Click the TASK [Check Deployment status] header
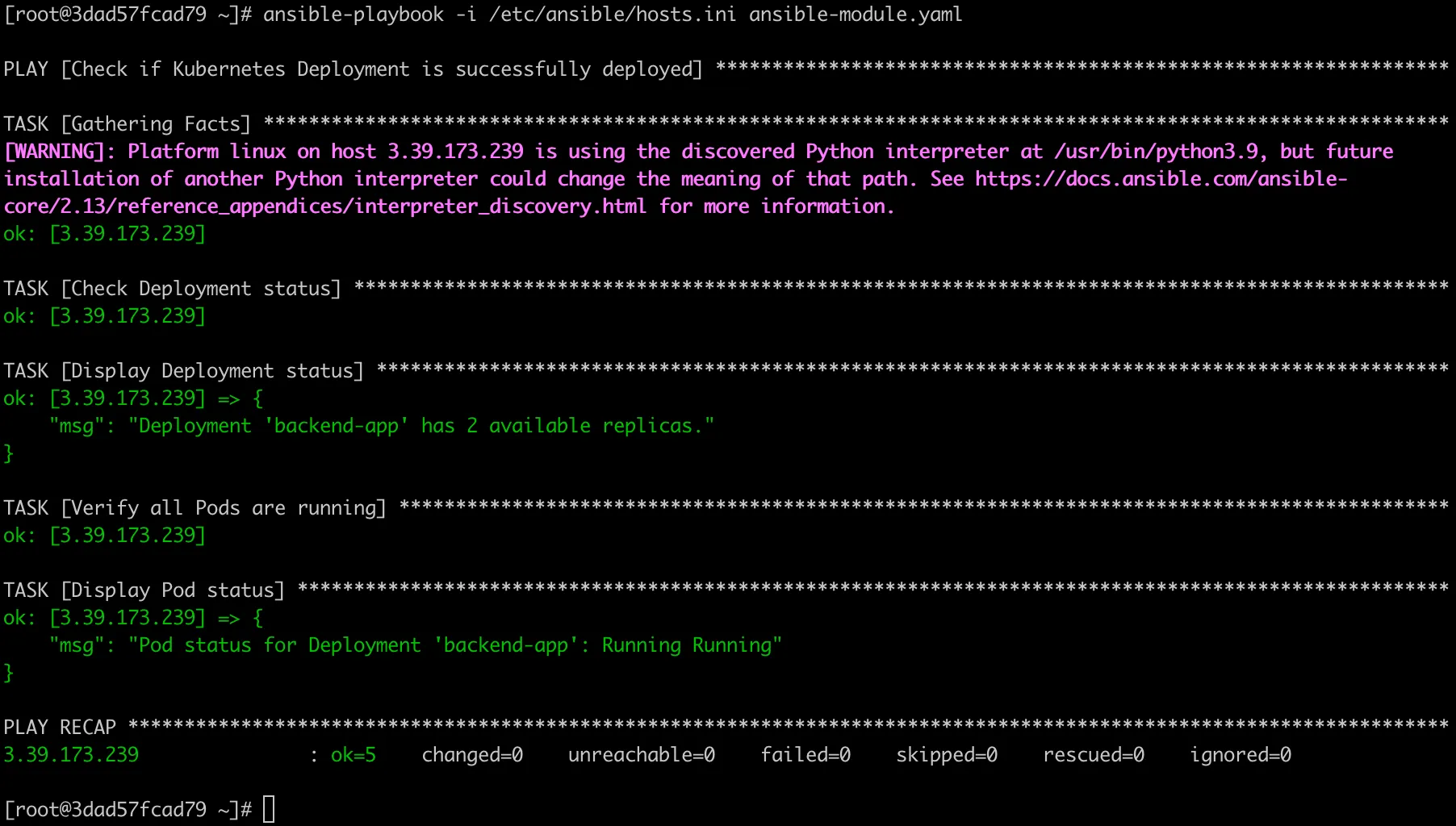 173,289
